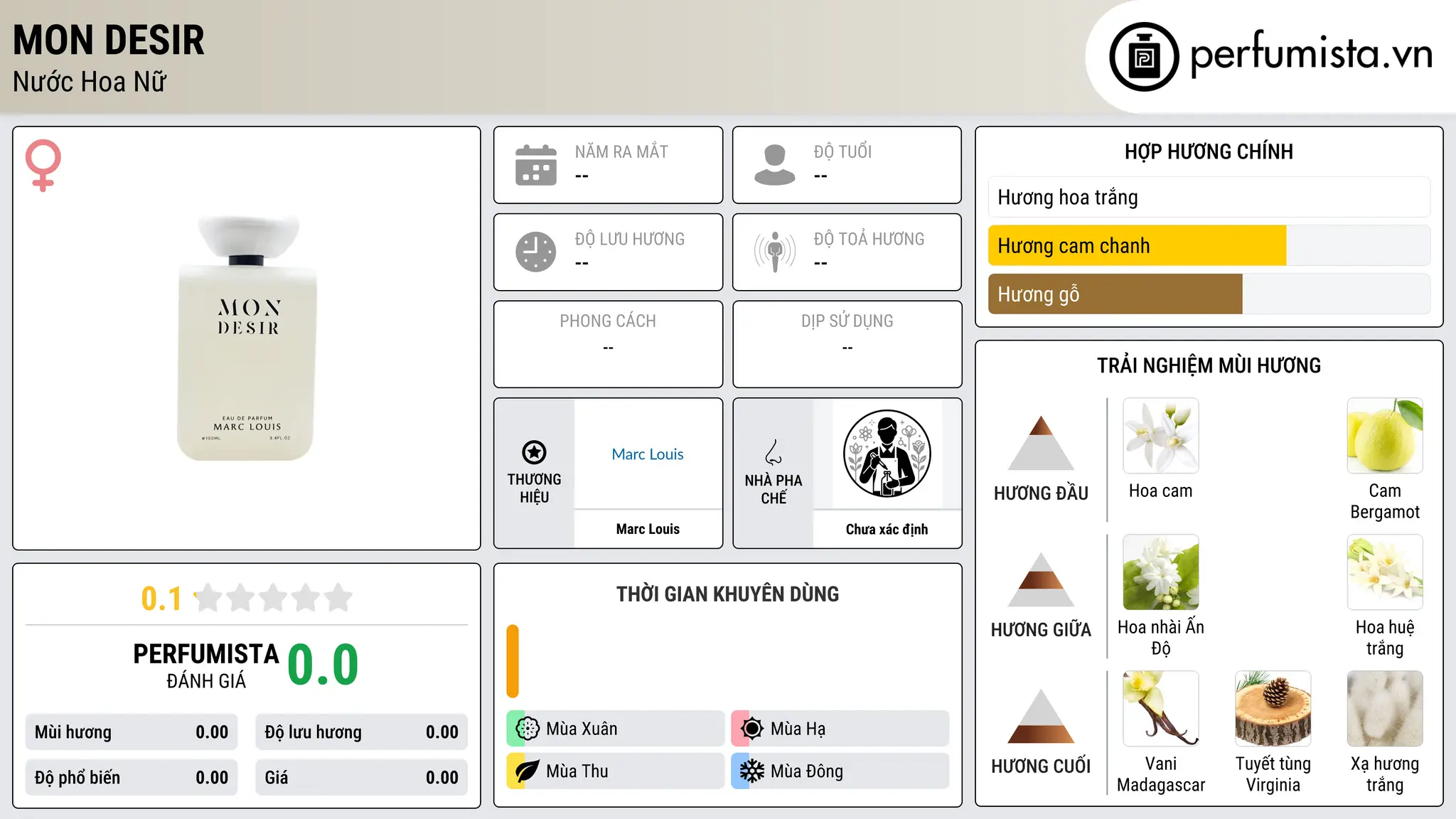1456x819 pixels.
Task: Click the top-note pyramid icon above Hương đầu
Action: [x=1041, y=443]
